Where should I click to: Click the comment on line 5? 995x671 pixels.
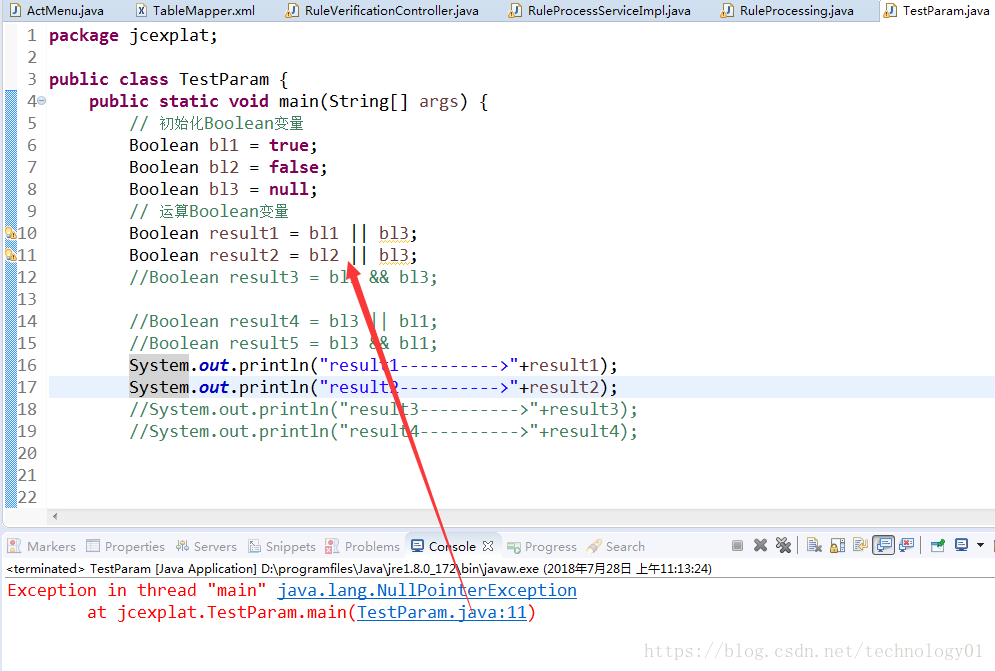click(x=216, y=123)
